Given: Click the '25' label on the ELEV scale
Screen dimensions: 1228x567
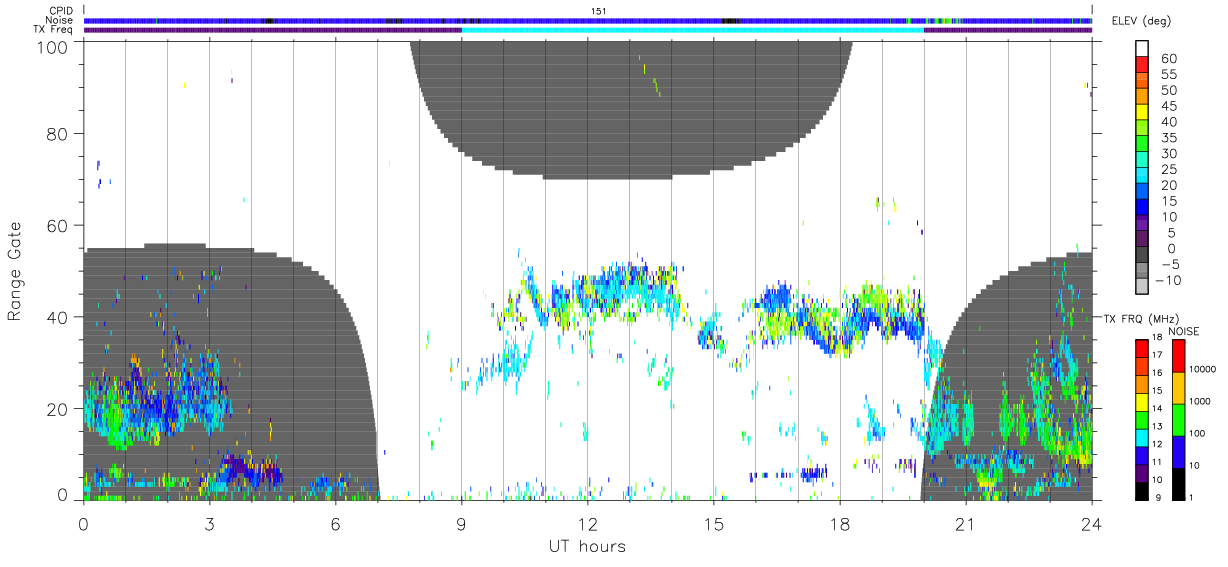Looking at the screenshot, I should point(1168,170).
